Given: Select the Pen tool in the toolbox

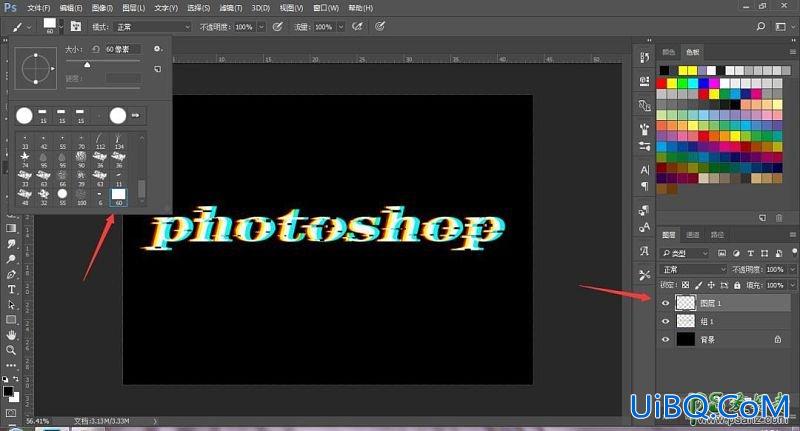Looking at the screenshot, I should coord(11,274).
